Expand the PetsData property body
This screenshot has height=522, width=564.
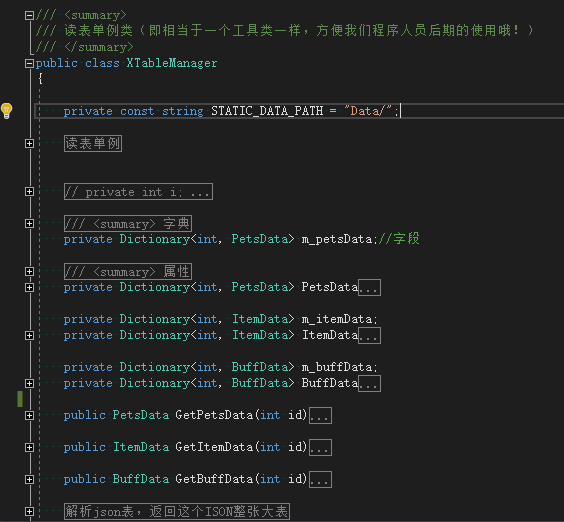[x=29, y=287]
